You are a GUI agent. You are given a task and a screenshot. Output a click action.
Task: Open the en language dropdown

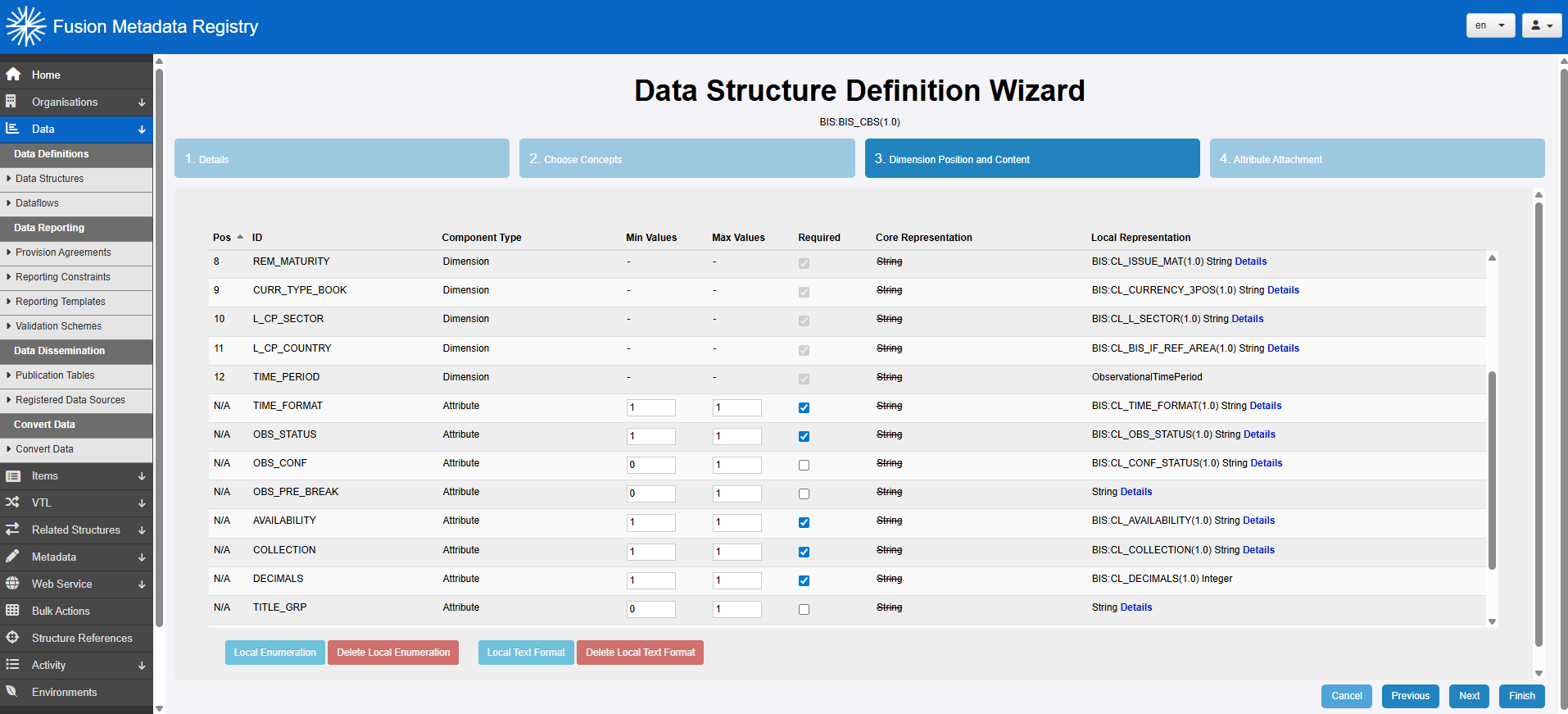click(x=1490, y=25)
